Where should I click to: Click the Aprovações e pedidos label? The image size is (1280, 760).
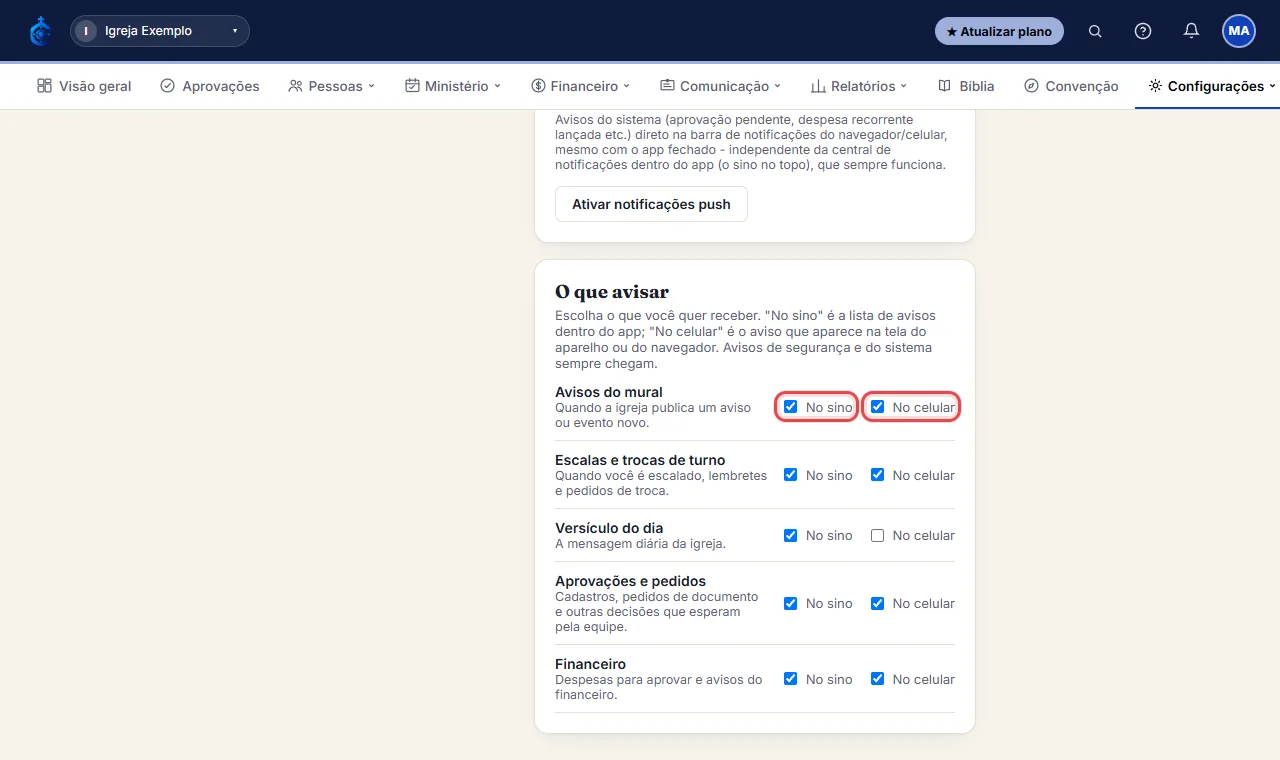pyautogui.click(x=630, y=581)
